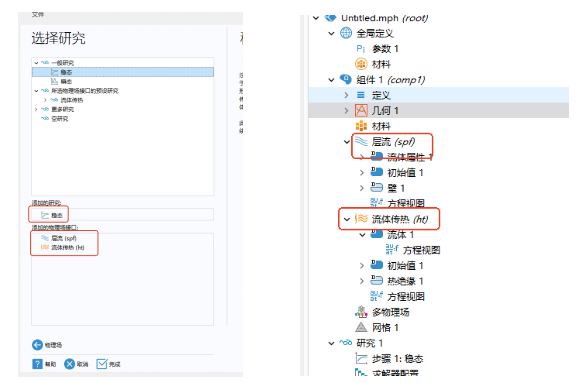This screenshot has width=584, height=383.
Task: Click the global Materials sphere icon
Action: [361, 64]
